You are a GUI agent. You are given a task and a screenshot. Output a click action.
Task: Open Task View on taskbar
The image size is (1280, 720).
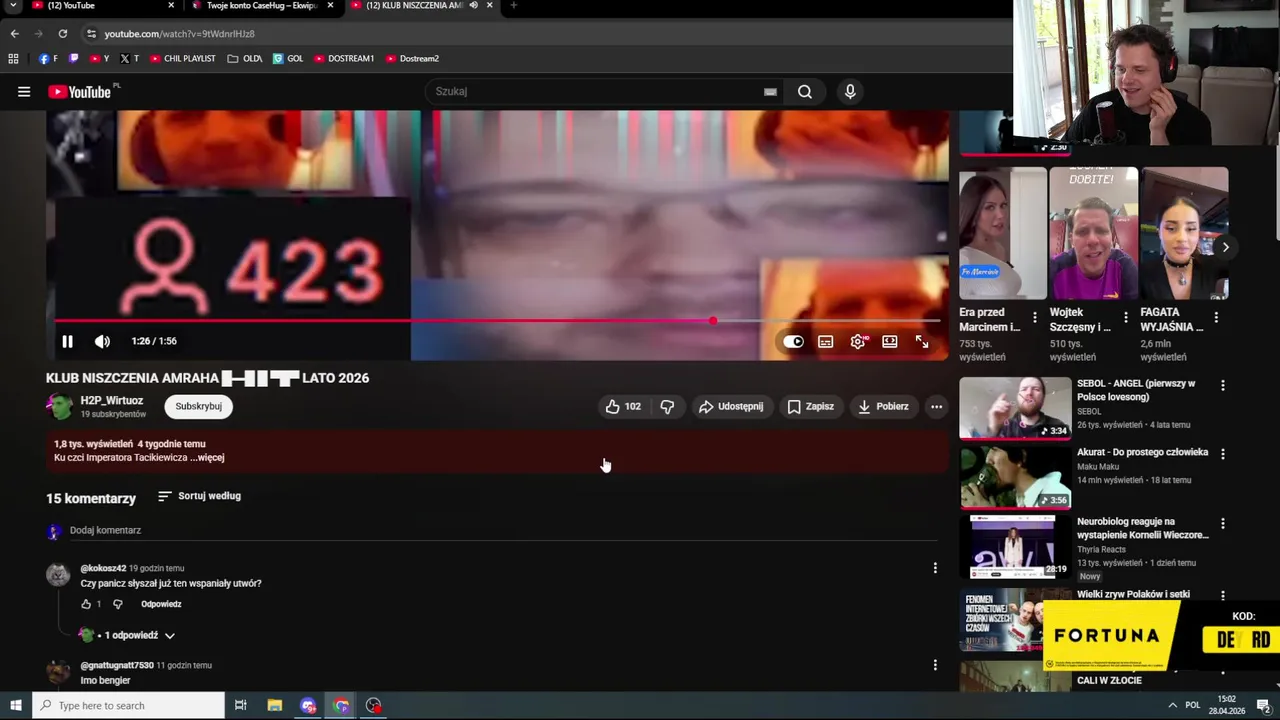tap(240, 706)
